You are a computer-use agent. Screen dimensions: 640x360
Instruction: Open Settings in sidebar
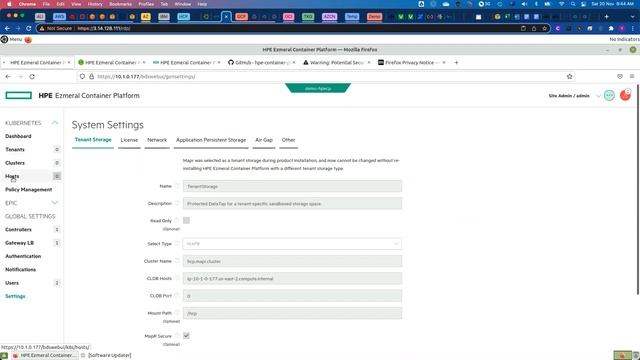(15, 296)
